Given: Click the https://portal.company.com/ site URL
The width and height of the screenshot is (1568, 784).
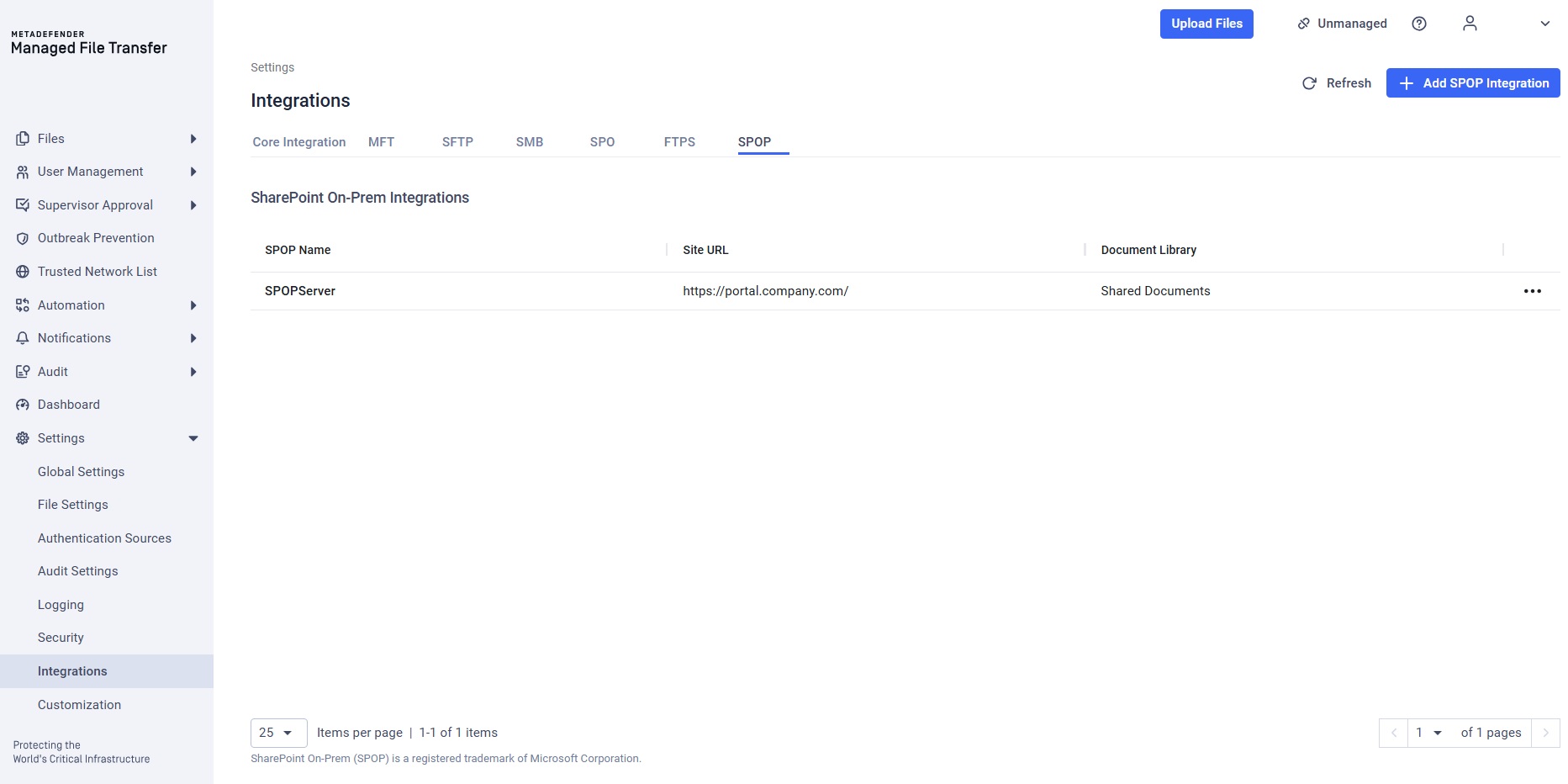Looking at the screenshot, I should tap(765, 291).
